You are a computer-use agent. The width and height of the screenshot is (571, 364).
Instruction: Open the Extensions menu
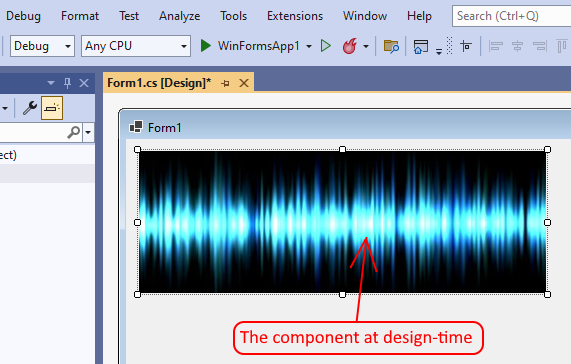tap(295, 16)
